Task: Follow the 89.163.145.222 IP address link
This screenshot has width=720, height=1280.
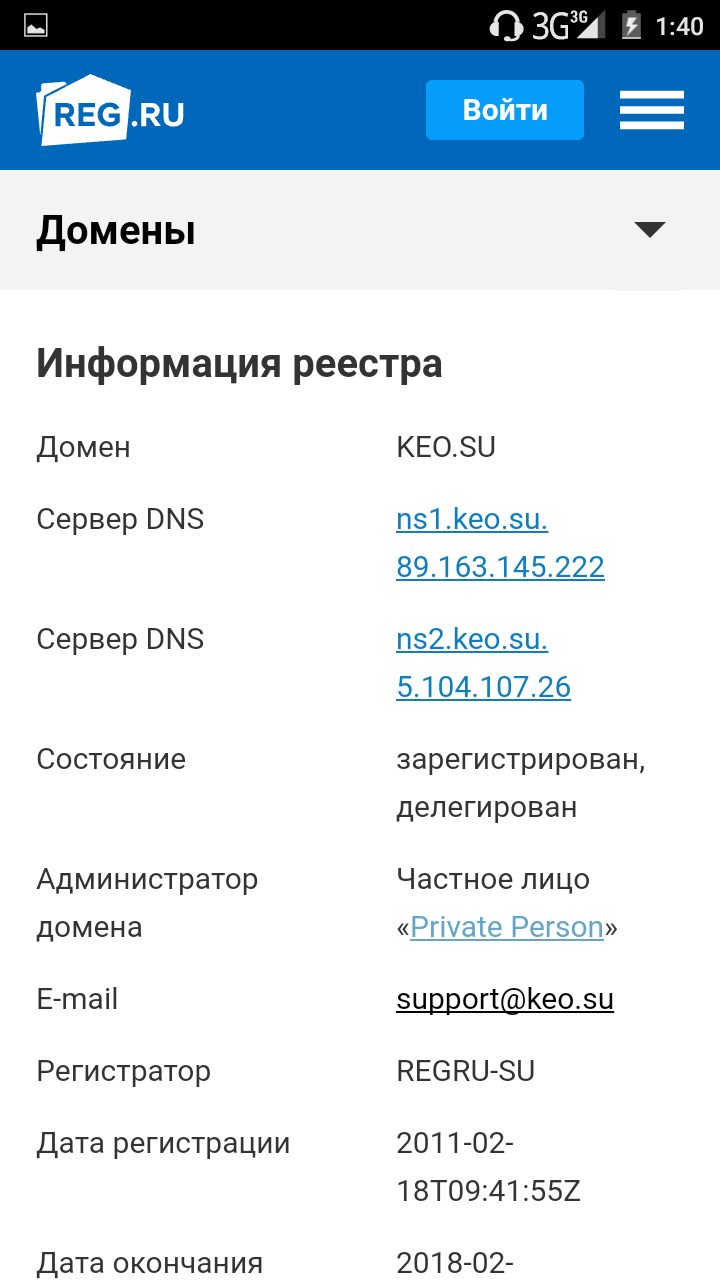Action: pos(500,568)
